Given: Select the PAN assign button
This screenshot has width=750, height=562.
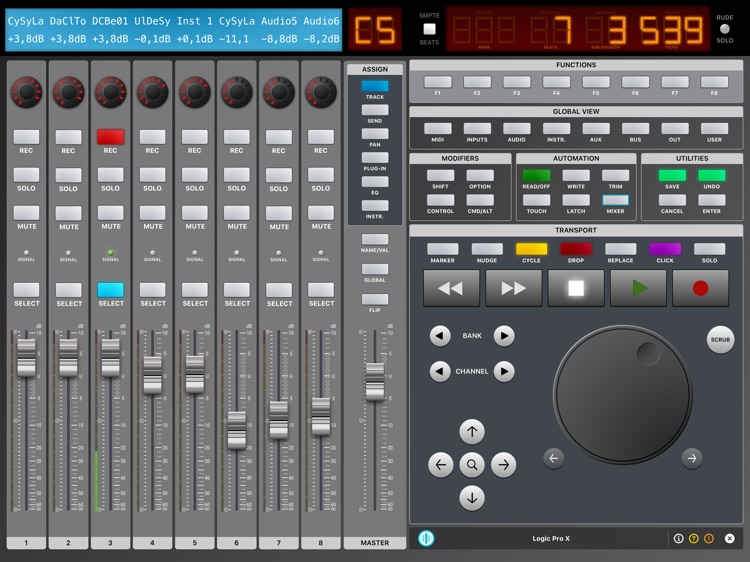Looking at the screenshot, I should (374, 134).
